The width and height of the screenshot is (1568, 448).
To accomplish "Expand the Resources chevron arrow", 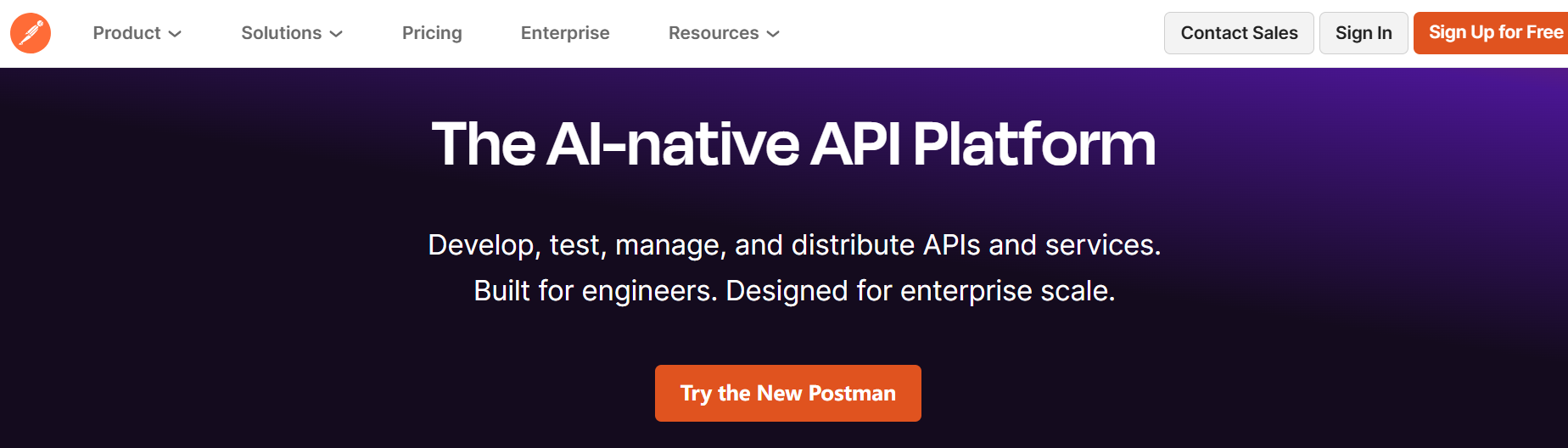I will pos(773,34).
